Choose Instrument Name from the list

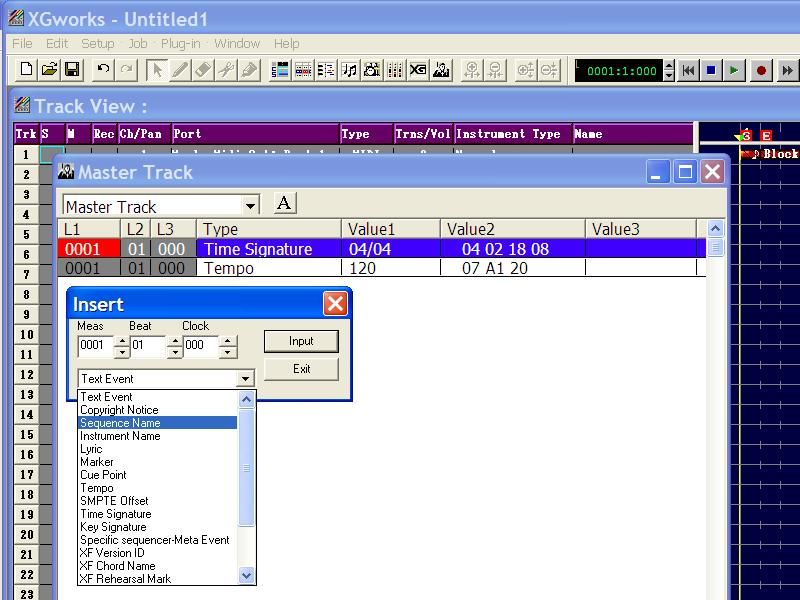click(158, 436)
